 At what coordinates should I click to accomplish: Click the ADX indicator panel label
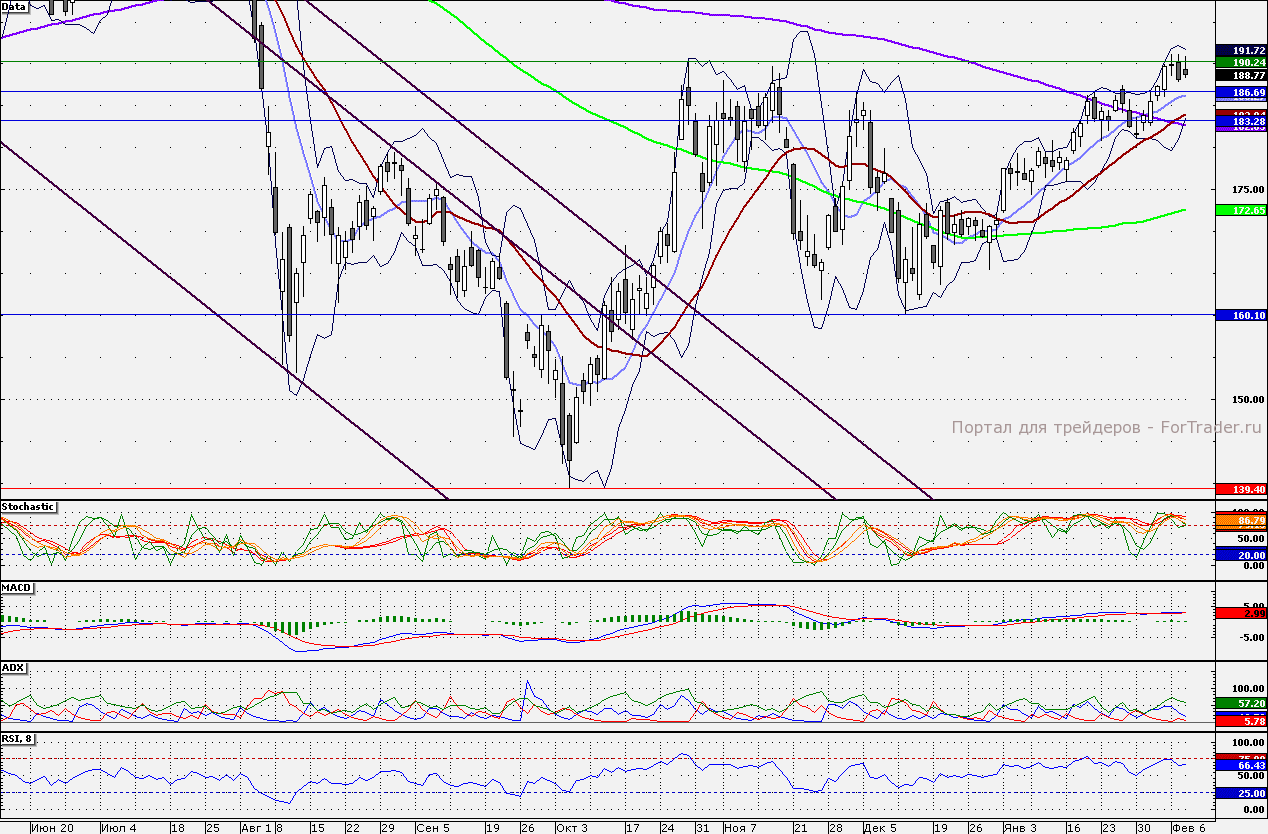13,667
